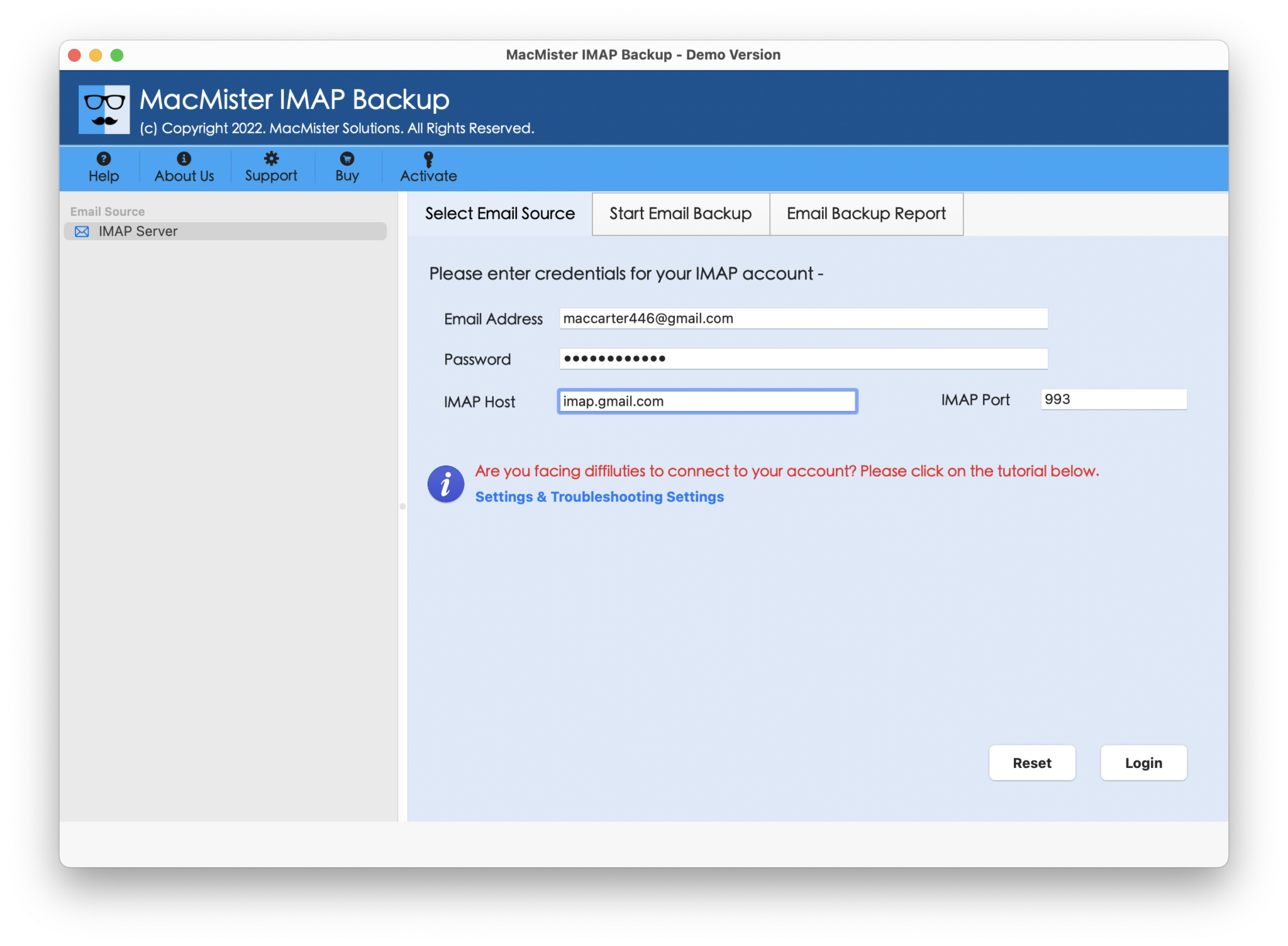The image size is (1288, 946).
Task: Click the Buy shopping cart icon
Action: pos(347,159)
